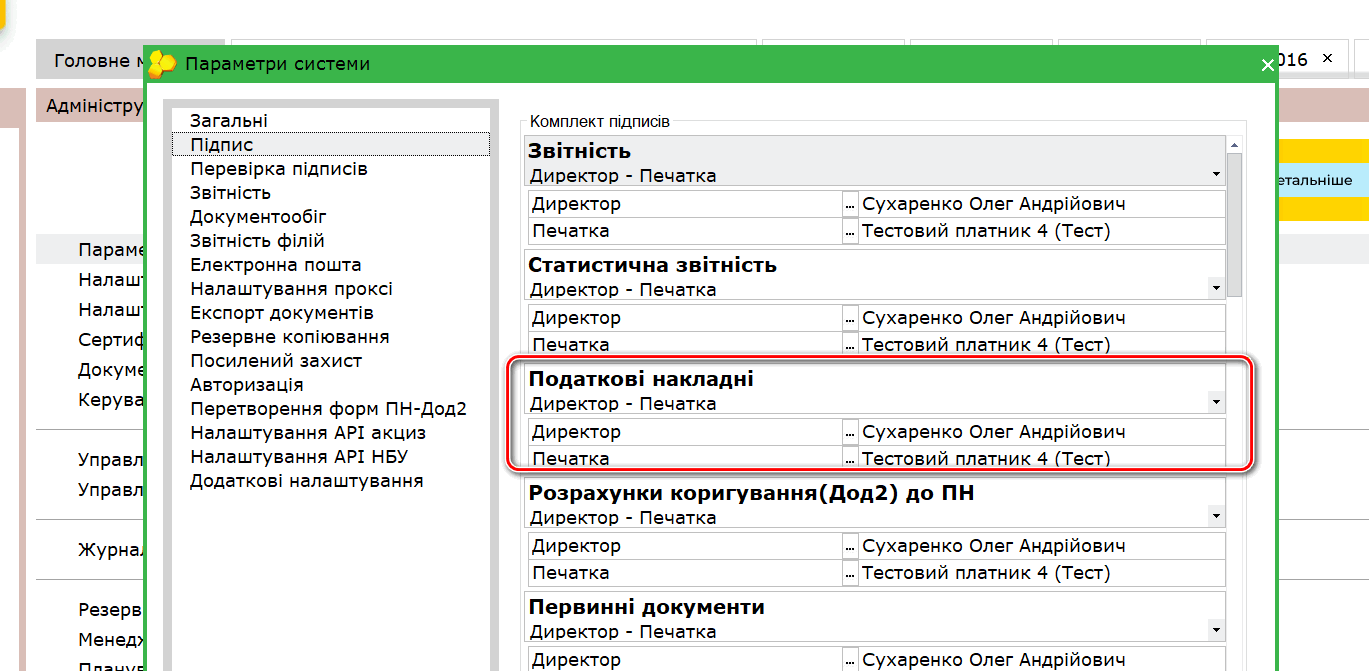Image resolution: width=1369 pixels, height=671 pixels.
Task: Select Загальні in settings list
Action: pyautogui.click(x=229, y=121)
